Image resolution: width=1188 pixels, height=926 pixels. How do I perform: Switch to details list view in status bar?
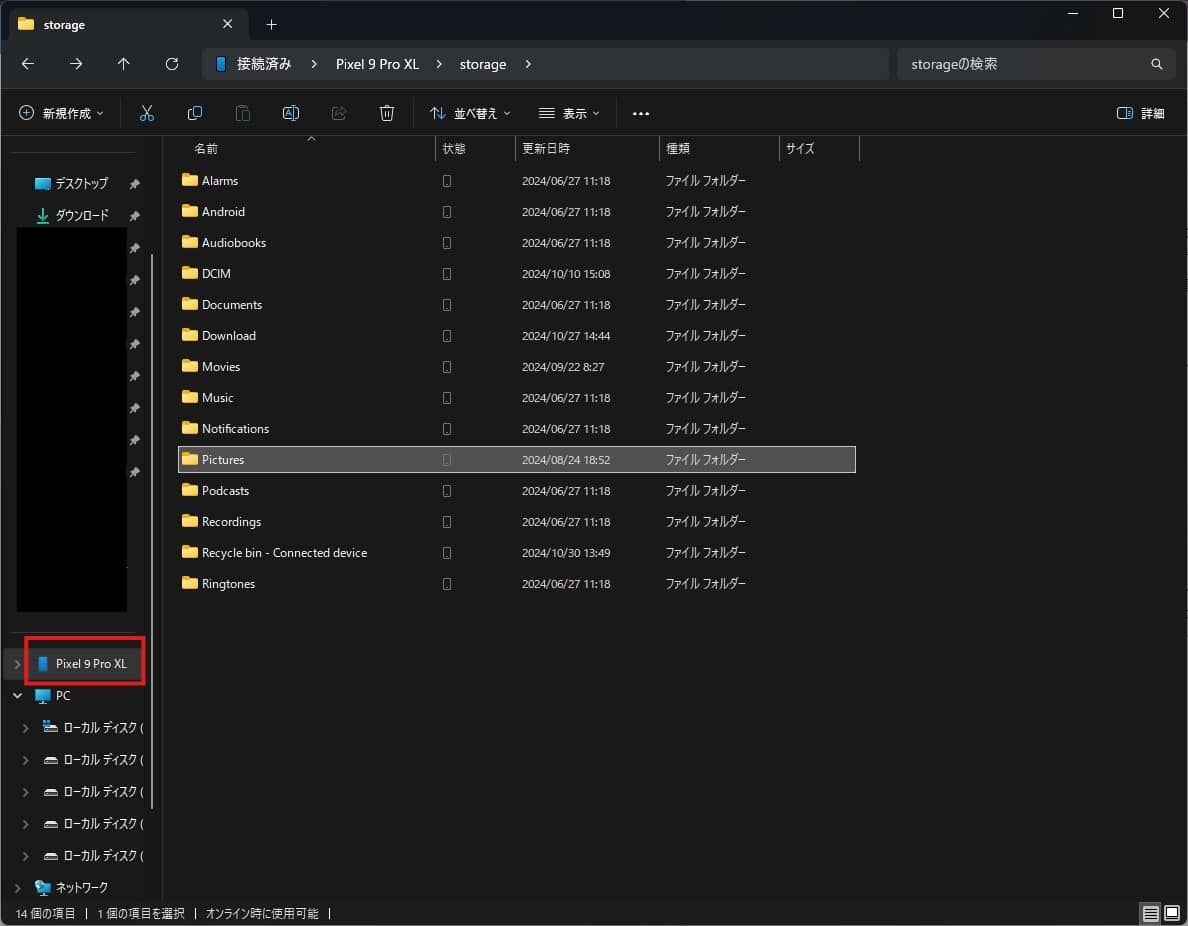[x=1151, y=913]
